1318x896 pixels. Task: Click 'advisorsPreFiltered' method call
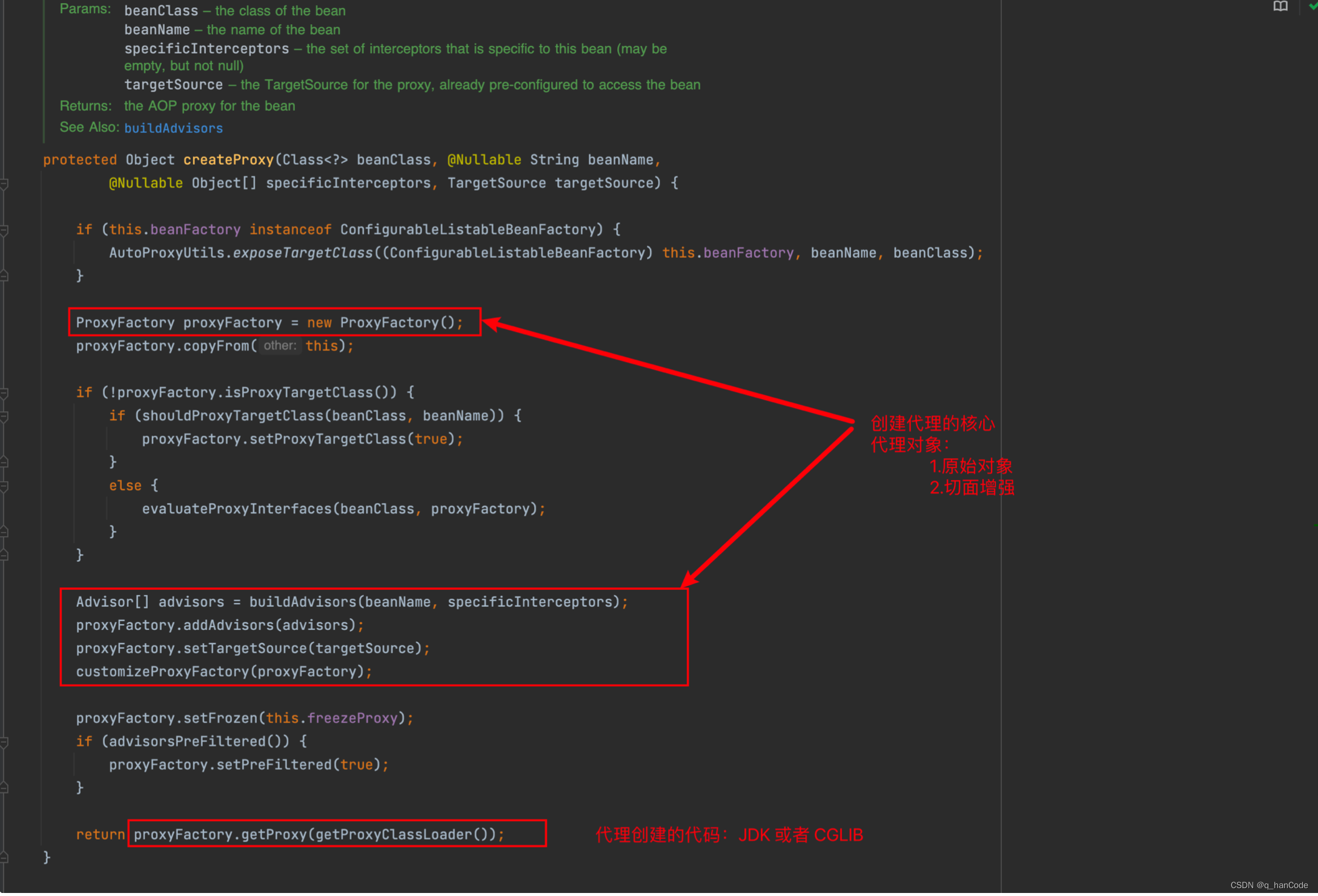pyautogui.click(x=187, y=741)
